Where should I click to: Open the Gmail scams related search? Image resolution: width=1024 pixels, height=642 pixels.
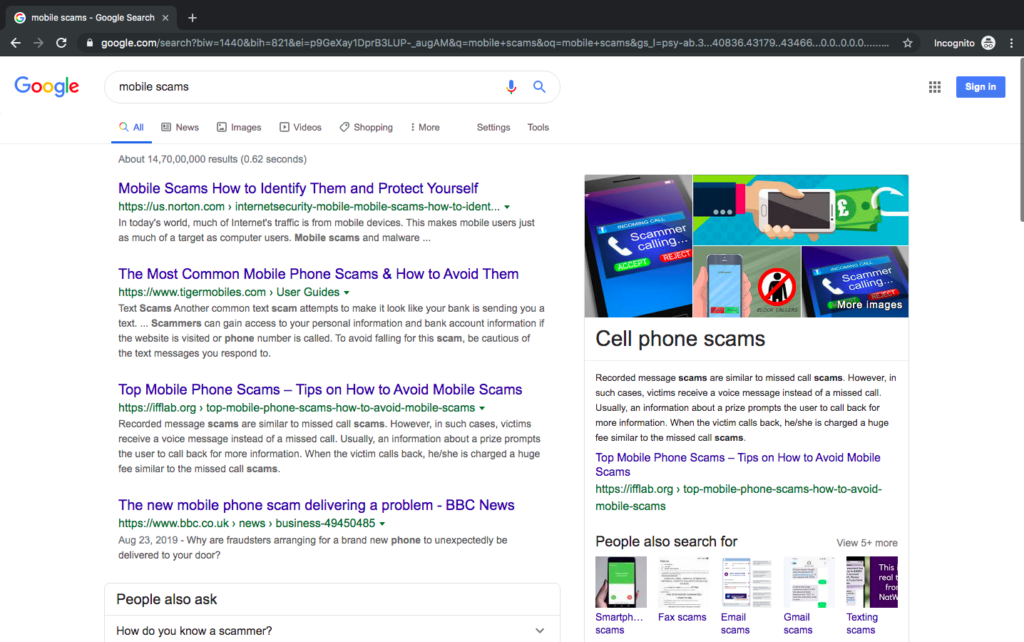pyautogui.click(x=808, y=595)
